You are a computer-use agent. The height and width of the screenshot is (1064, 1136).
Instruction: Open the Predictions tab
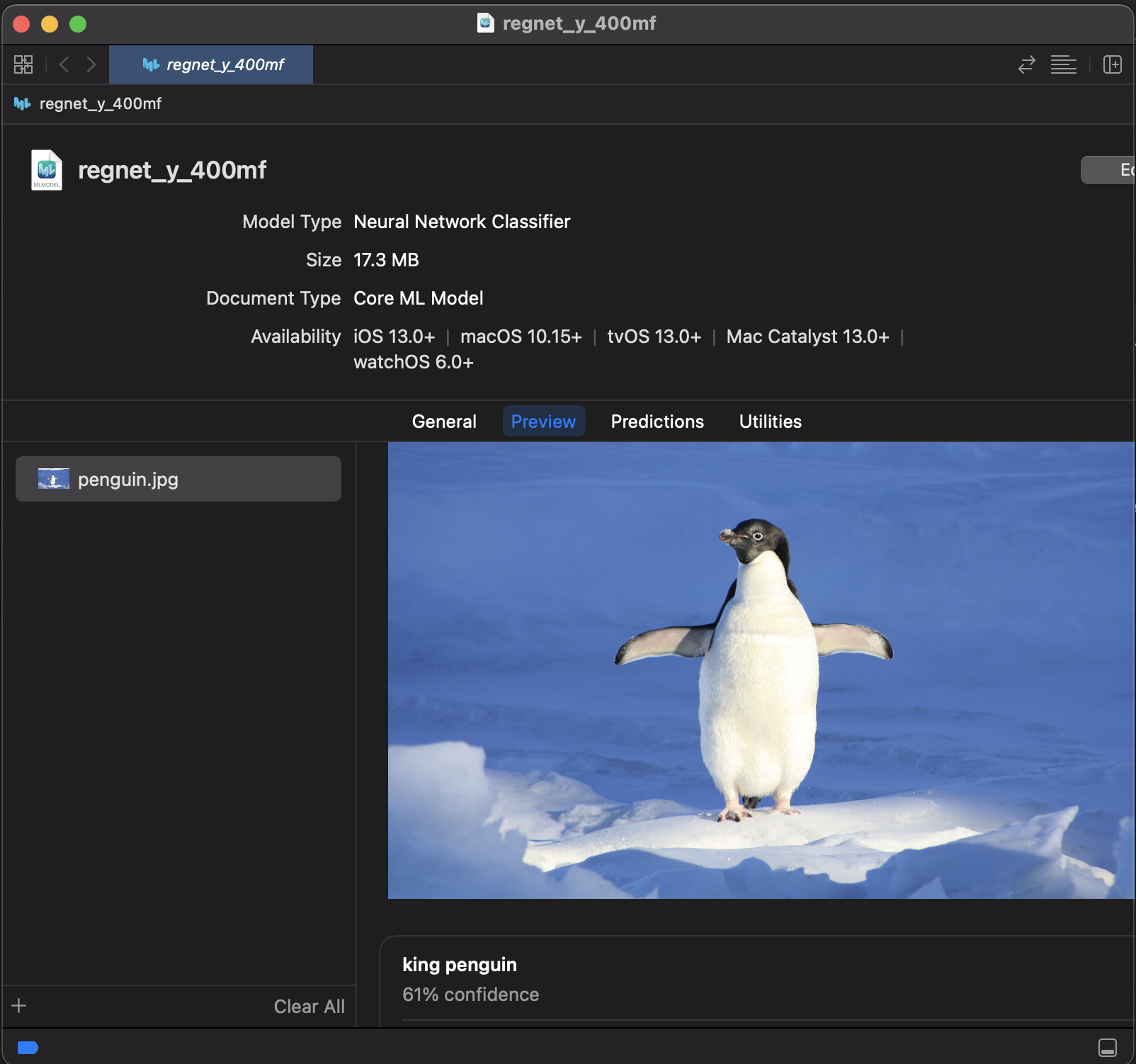(x=657, y=421)
